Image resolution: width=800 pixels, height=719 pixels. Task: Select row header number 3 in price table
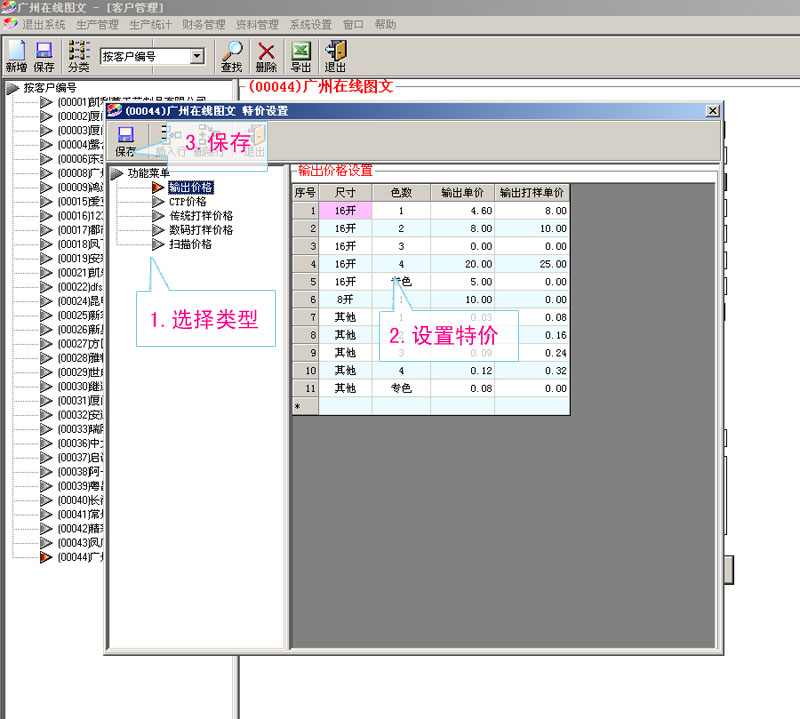point(305,246)
